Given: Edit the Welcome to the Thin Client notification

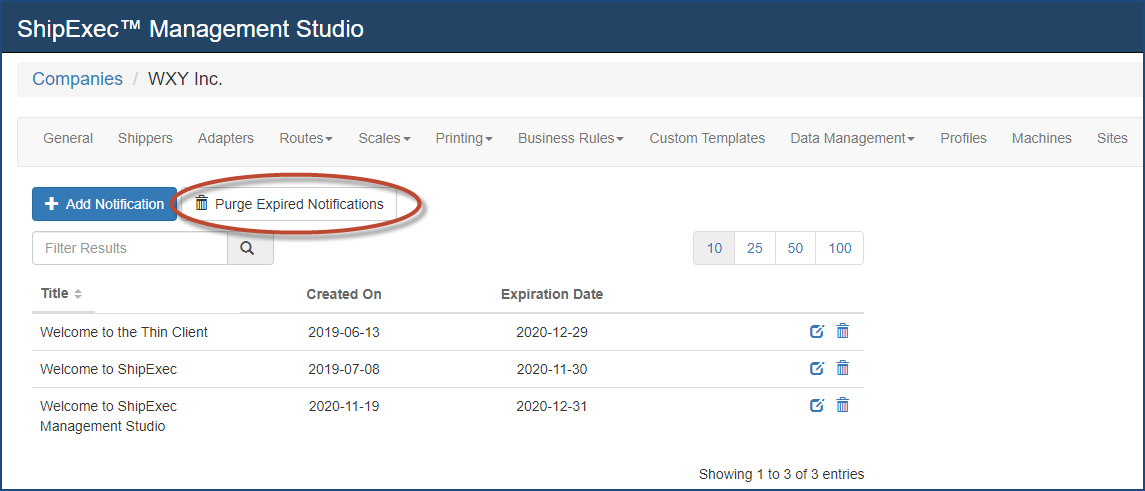Looking at the screenshot, I should pos(816,331).
